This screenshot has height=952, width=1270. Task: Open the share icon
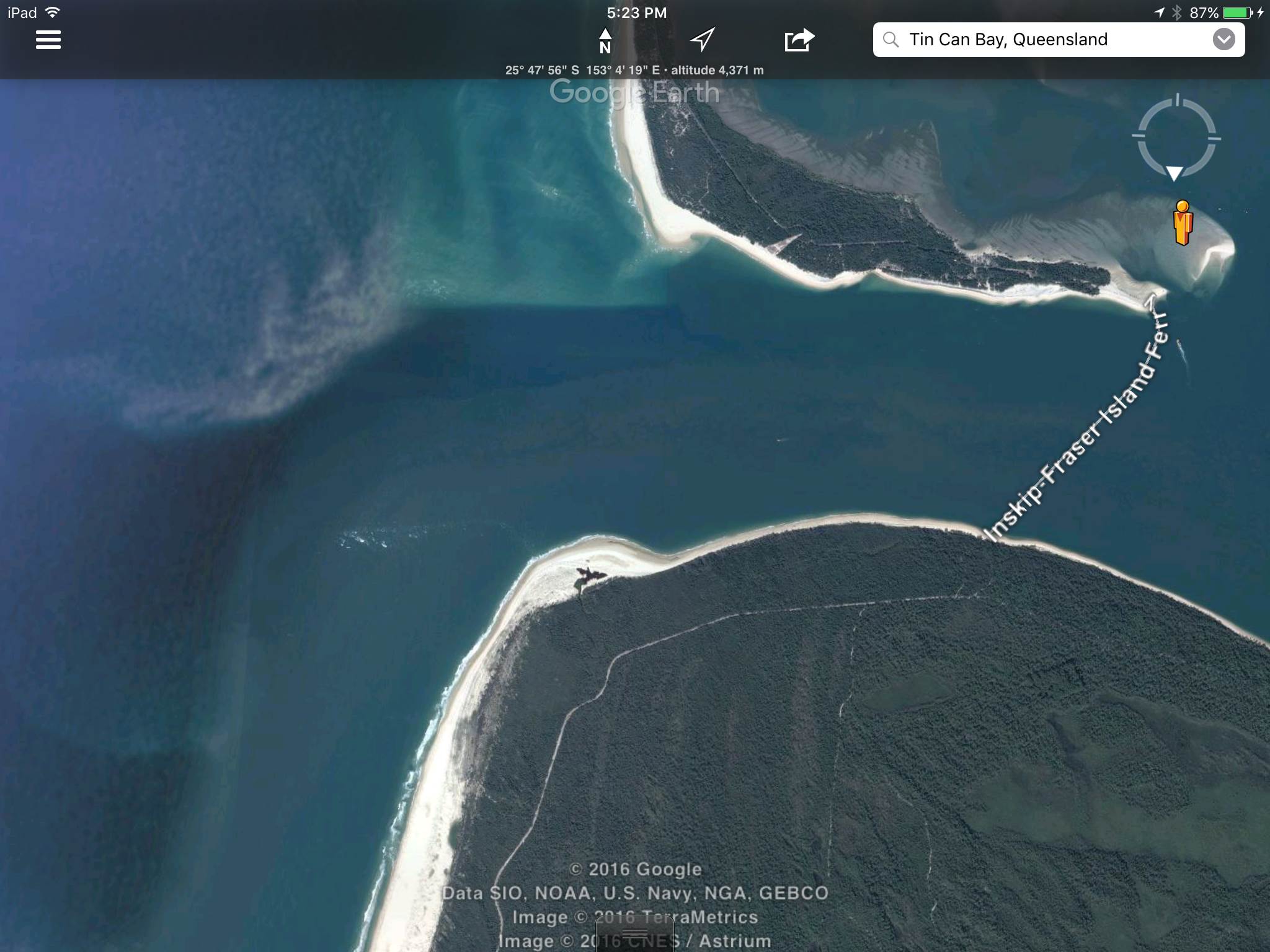click(799, 40)
